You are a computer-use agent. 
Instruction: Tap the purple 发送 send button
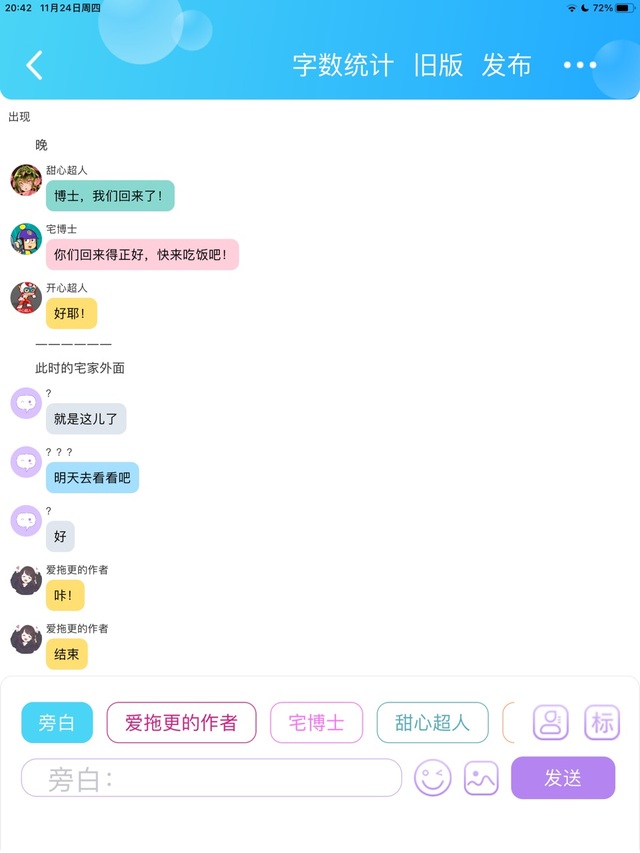coord(563,778)
